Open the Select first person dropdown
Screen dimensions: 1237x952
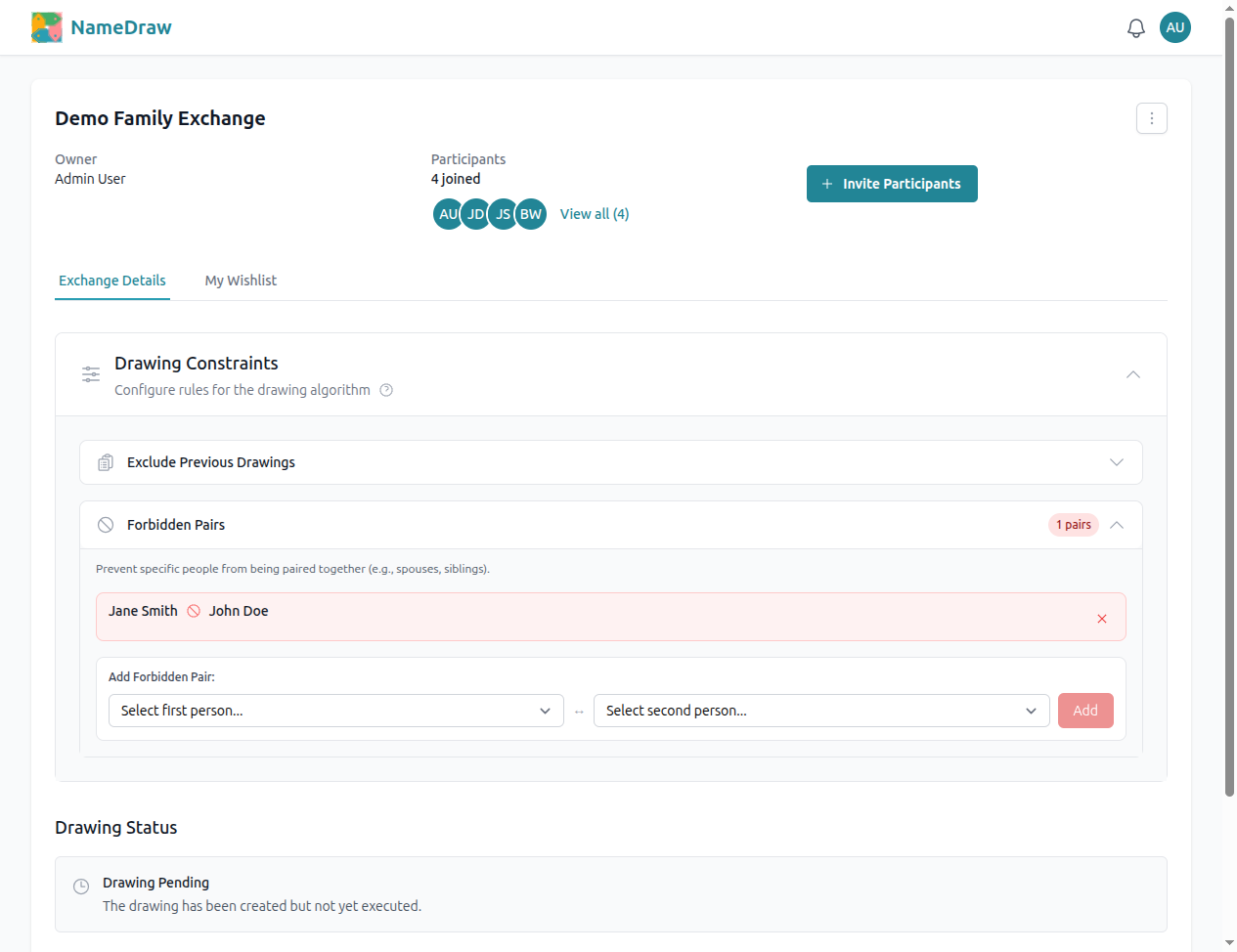pyautogui.click(x=335, y=711)
